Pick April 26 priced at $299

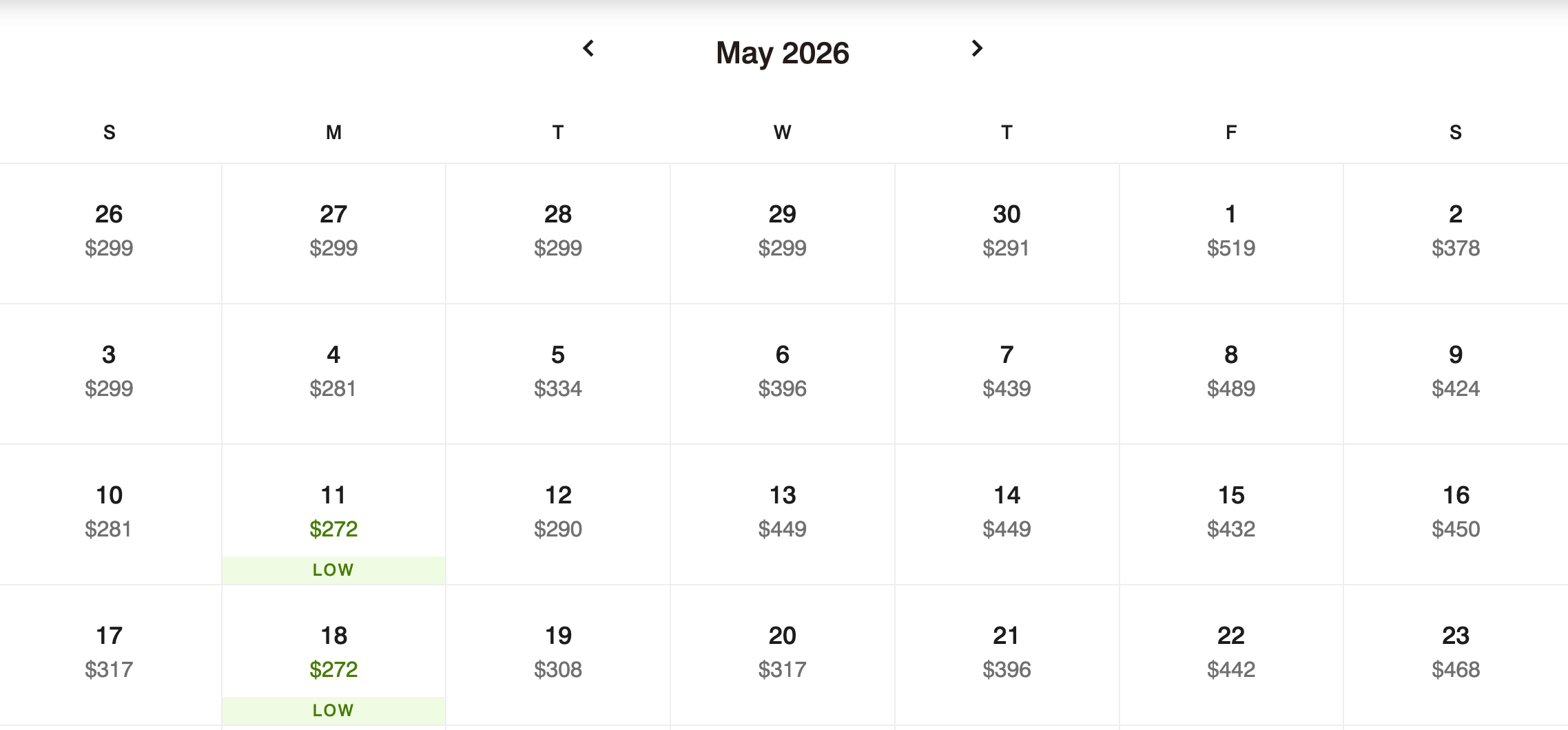(109, 231)
